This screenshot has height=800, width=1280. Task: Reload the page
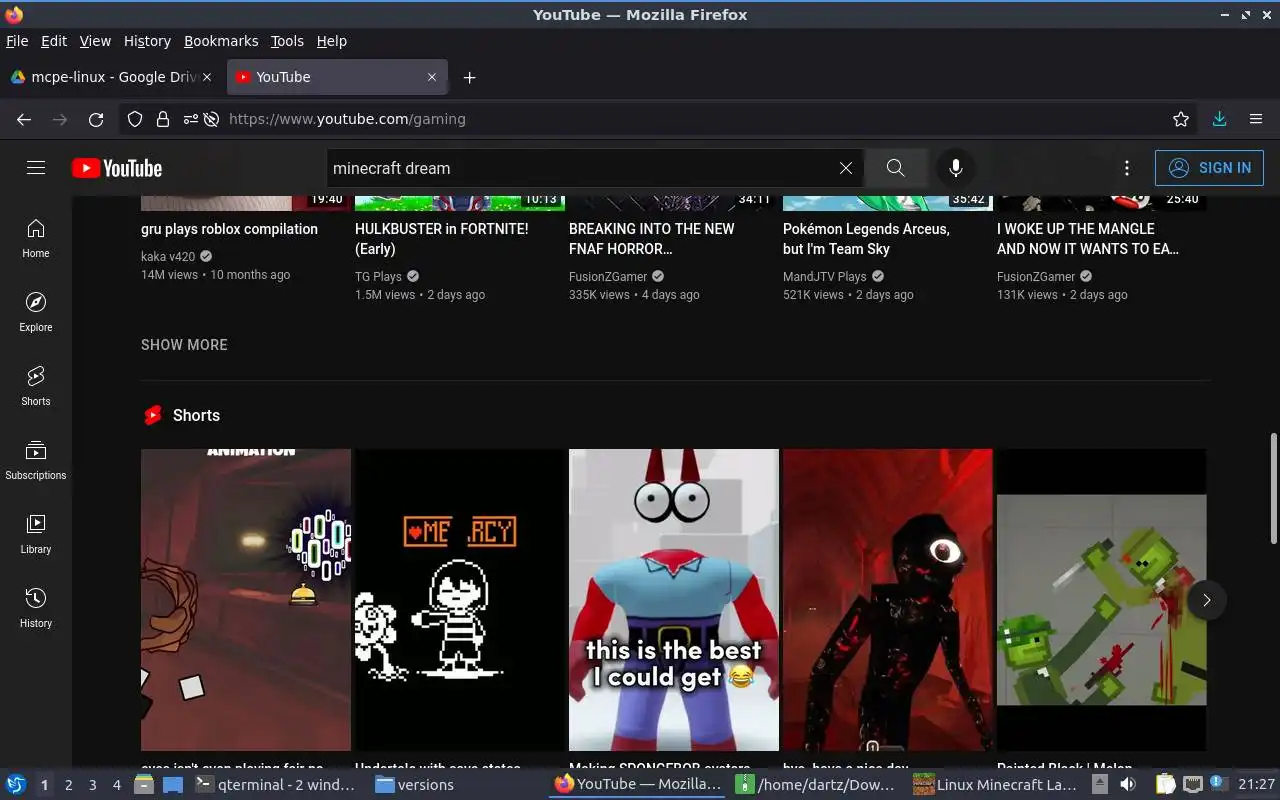[x=96, y=119]
